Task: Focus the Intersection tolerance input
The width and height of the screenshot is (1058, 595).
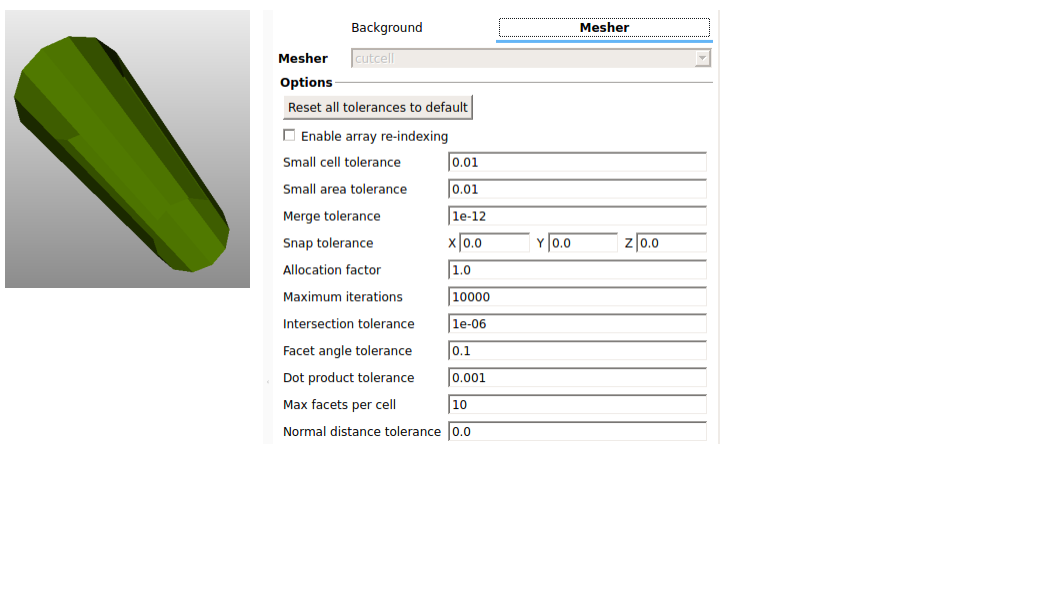Action: tap(577, 324)
